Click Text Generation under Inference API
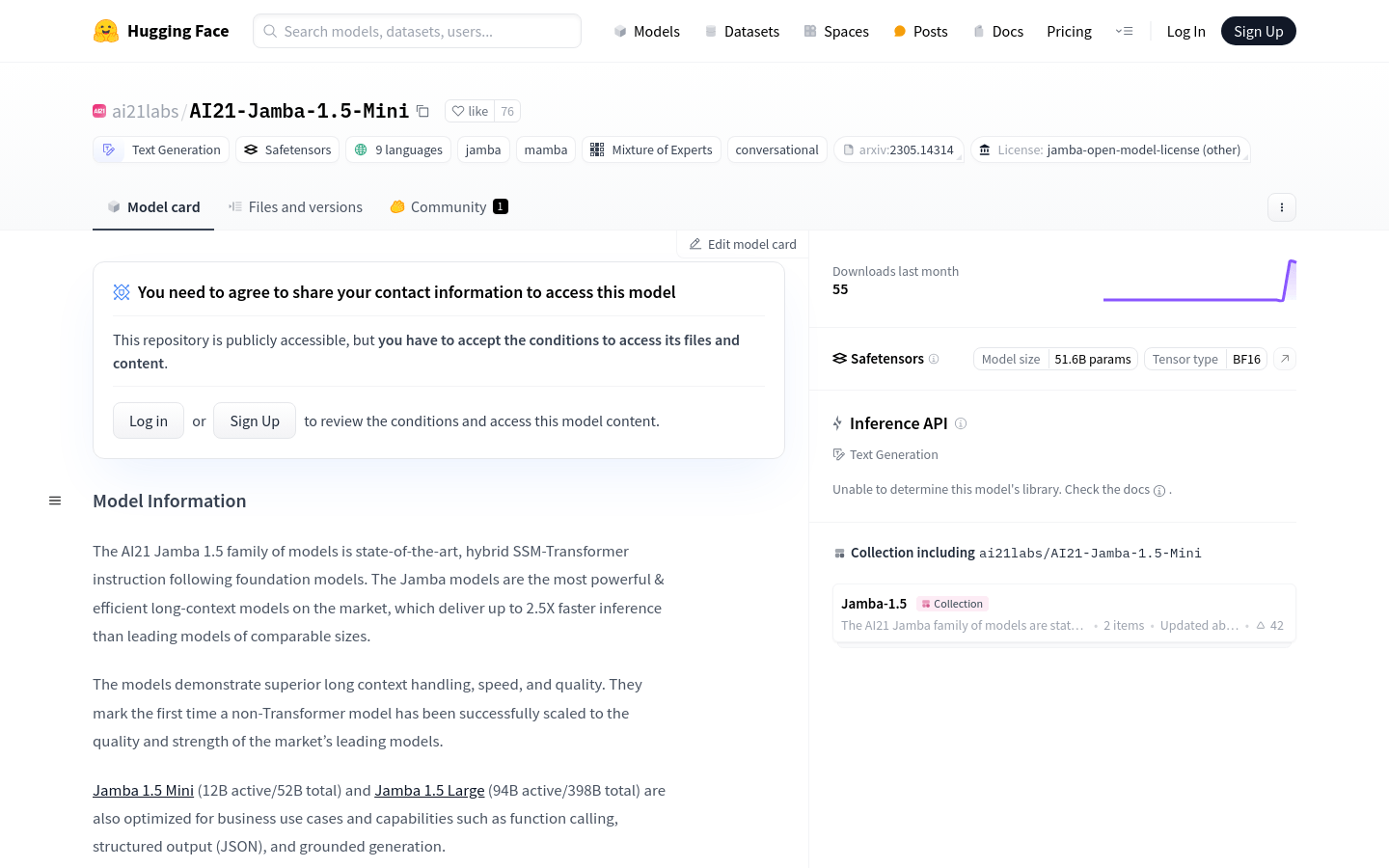This screenshot has width=1389, height=868. click(x=885, y=454)
